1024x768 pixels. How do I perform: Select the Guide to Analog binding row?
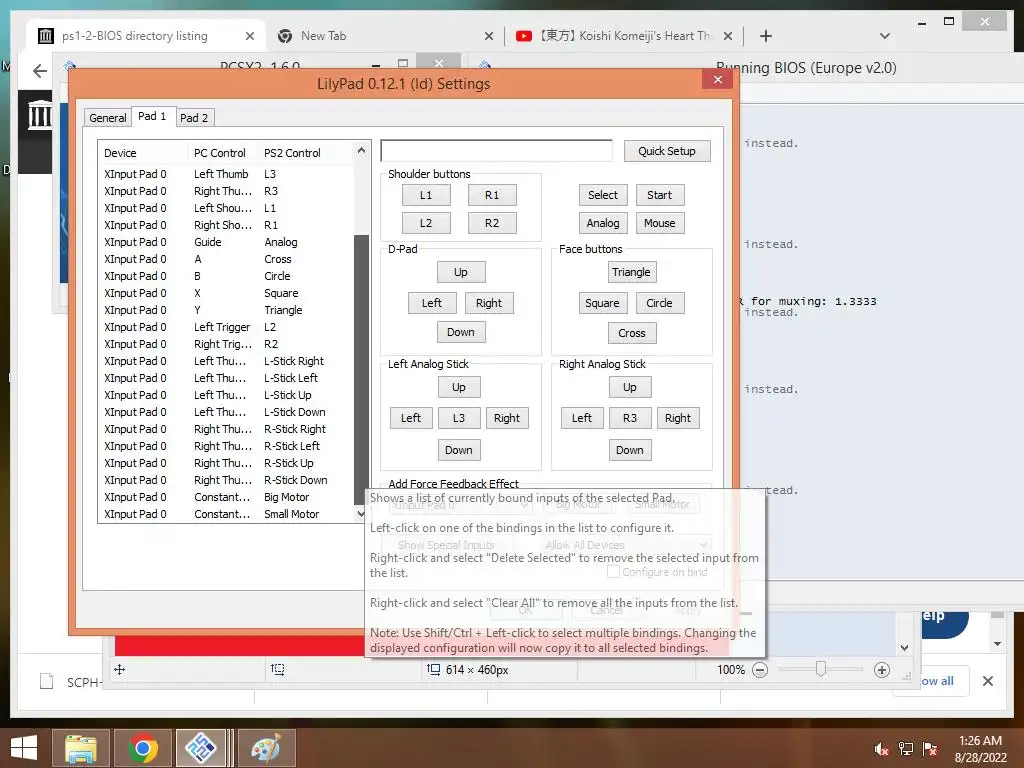(x=226, y=242)
